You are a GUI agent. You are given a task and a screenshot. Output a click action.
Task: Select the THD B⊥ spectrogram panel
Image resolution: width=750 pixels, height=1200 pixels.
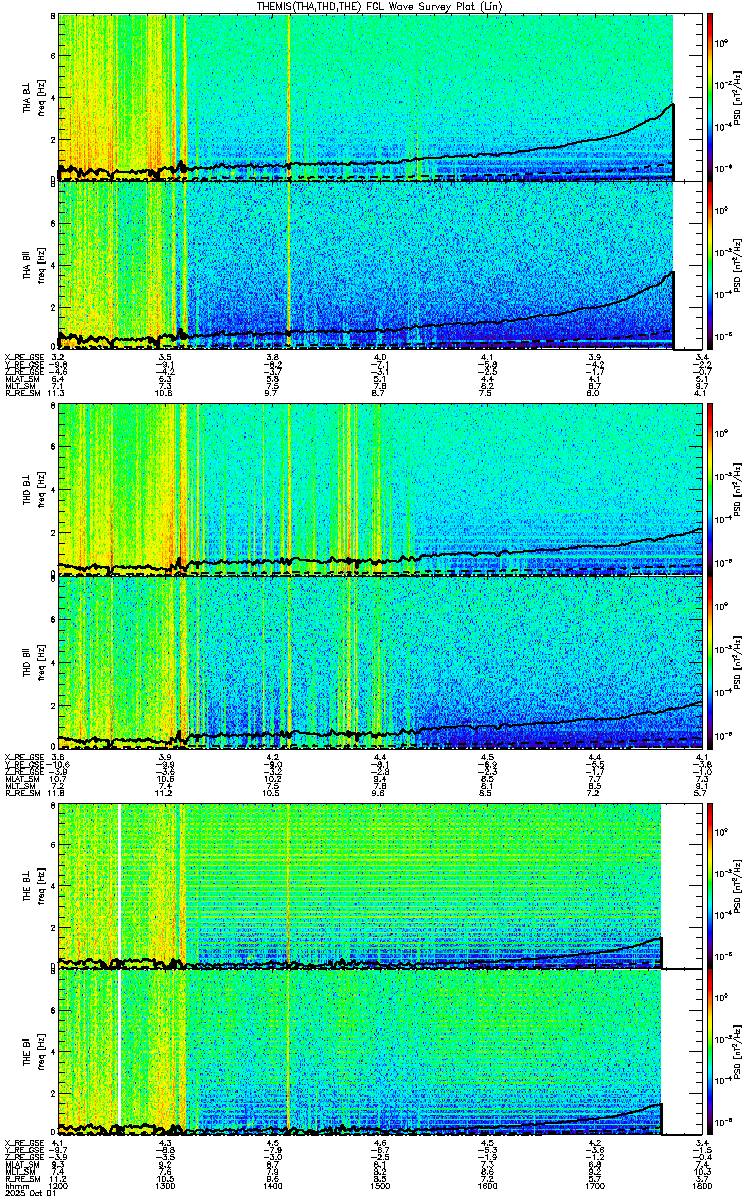click(x=382, y=491)
